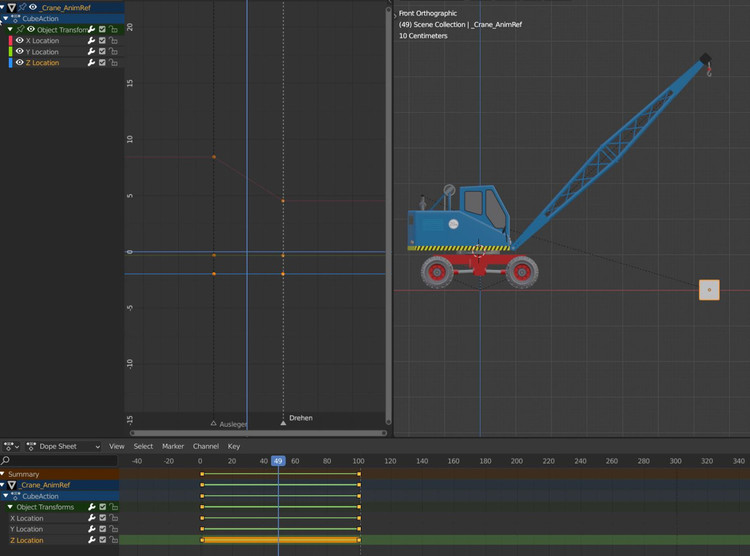This screenshot has width=750, height=556.
Task: Hide the Y Location curve via eye icon
Action: tap(20, 51)
